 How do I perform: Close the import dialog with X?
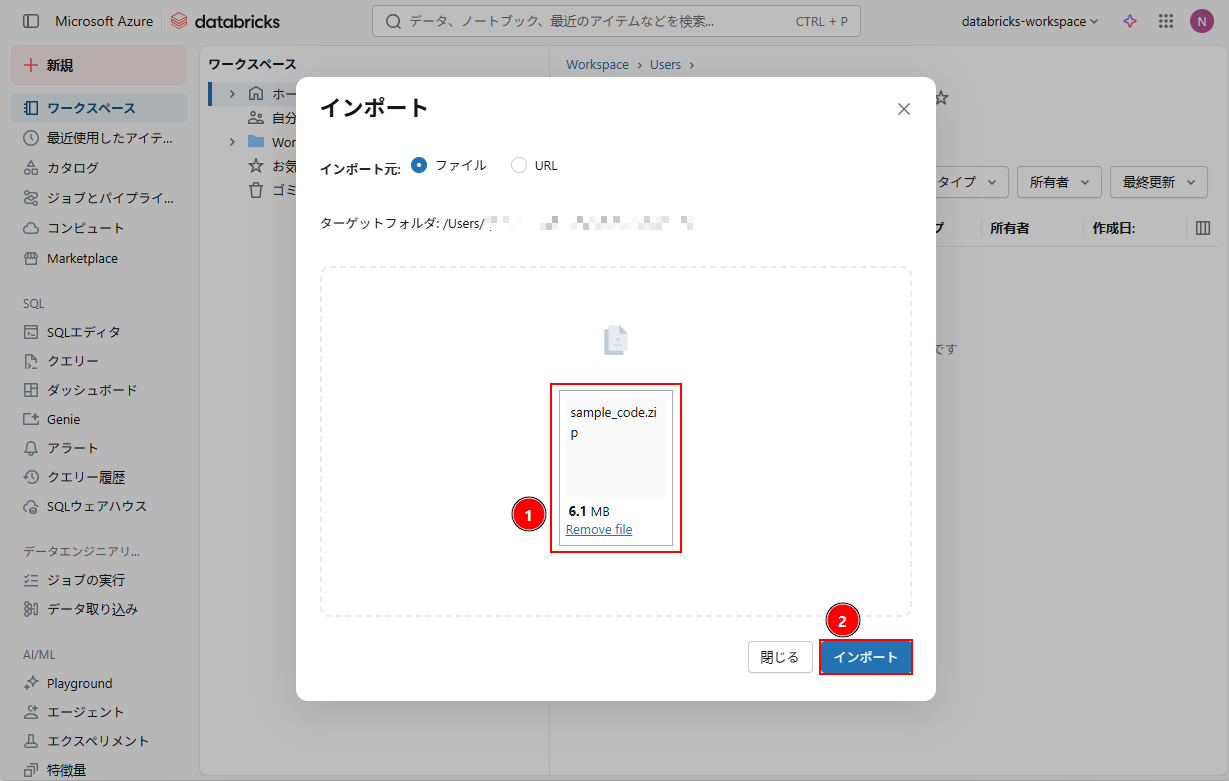(904, 109)
